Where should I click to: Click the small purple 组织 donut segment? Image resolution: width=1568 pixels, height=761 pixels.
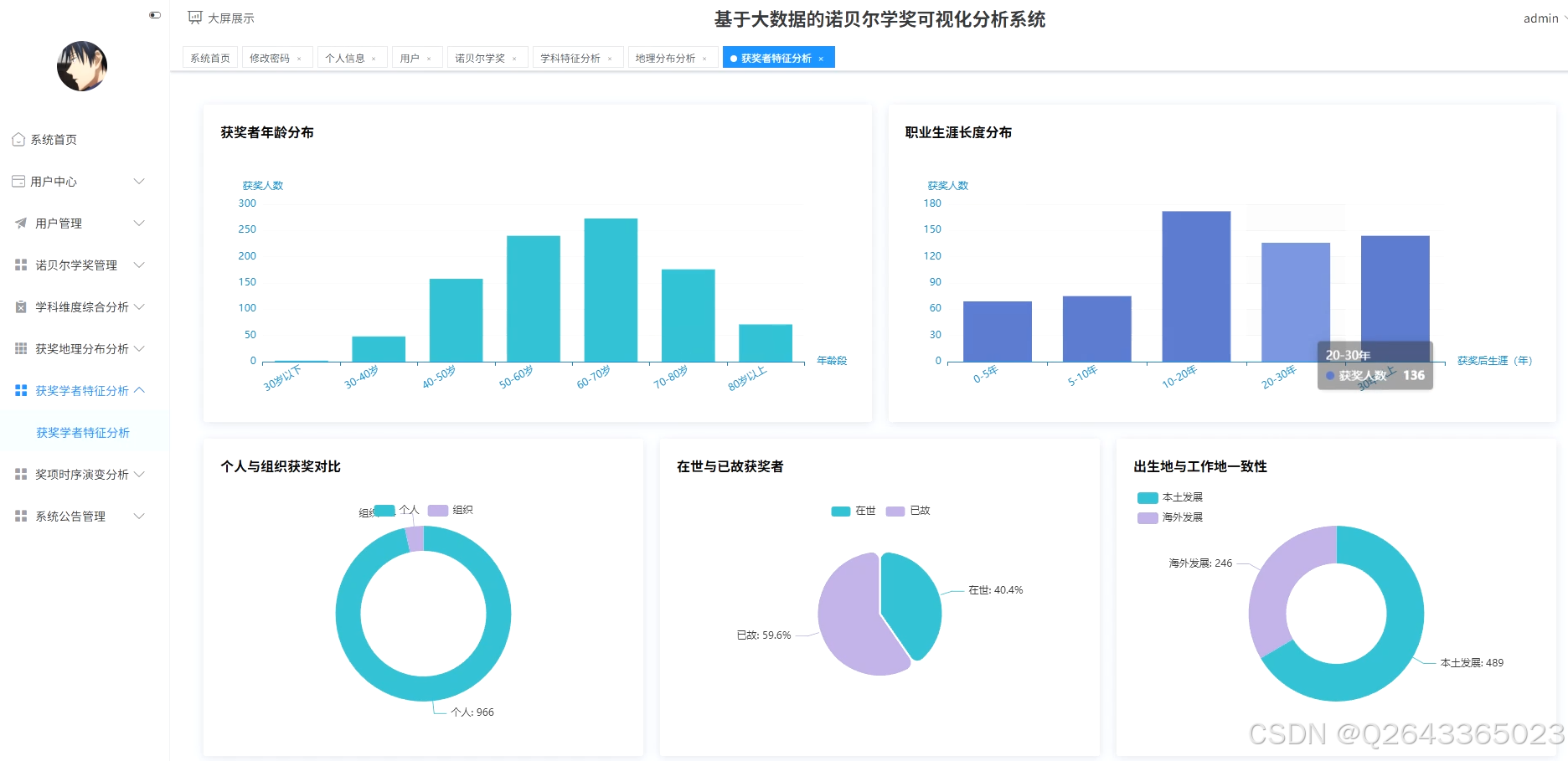point(415,538)
